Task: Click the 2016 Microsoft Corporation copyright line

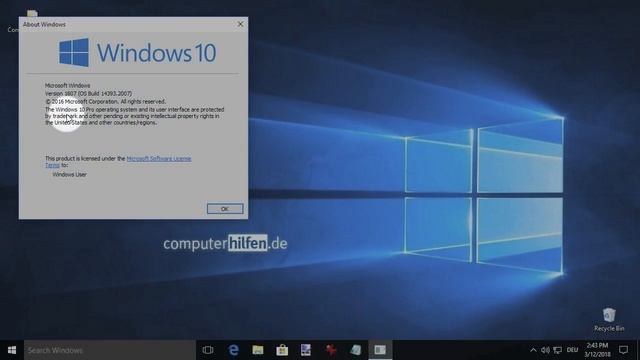Action: coord(105,101)
